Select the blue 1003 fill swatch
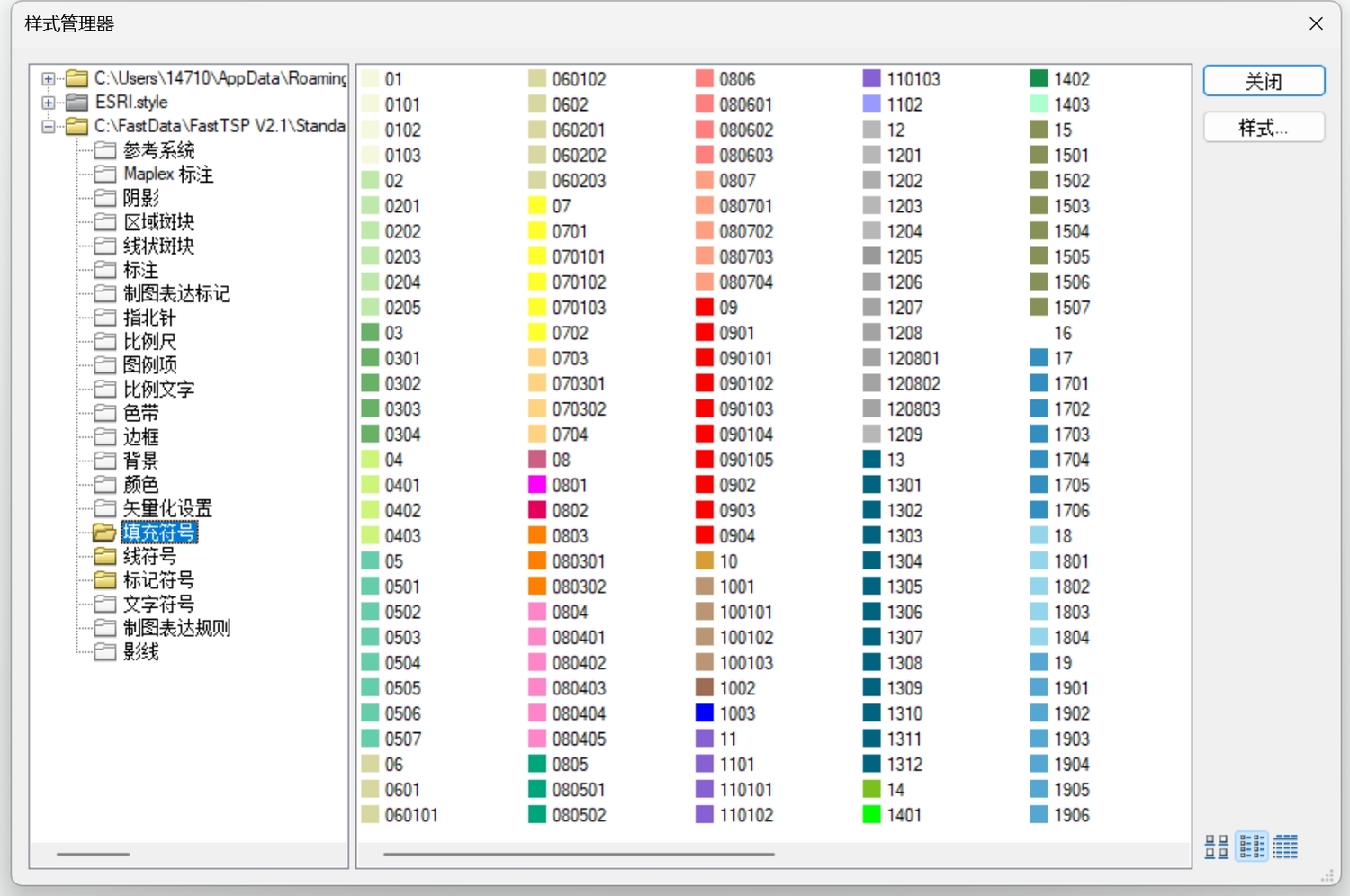 [x=705, y=713]
